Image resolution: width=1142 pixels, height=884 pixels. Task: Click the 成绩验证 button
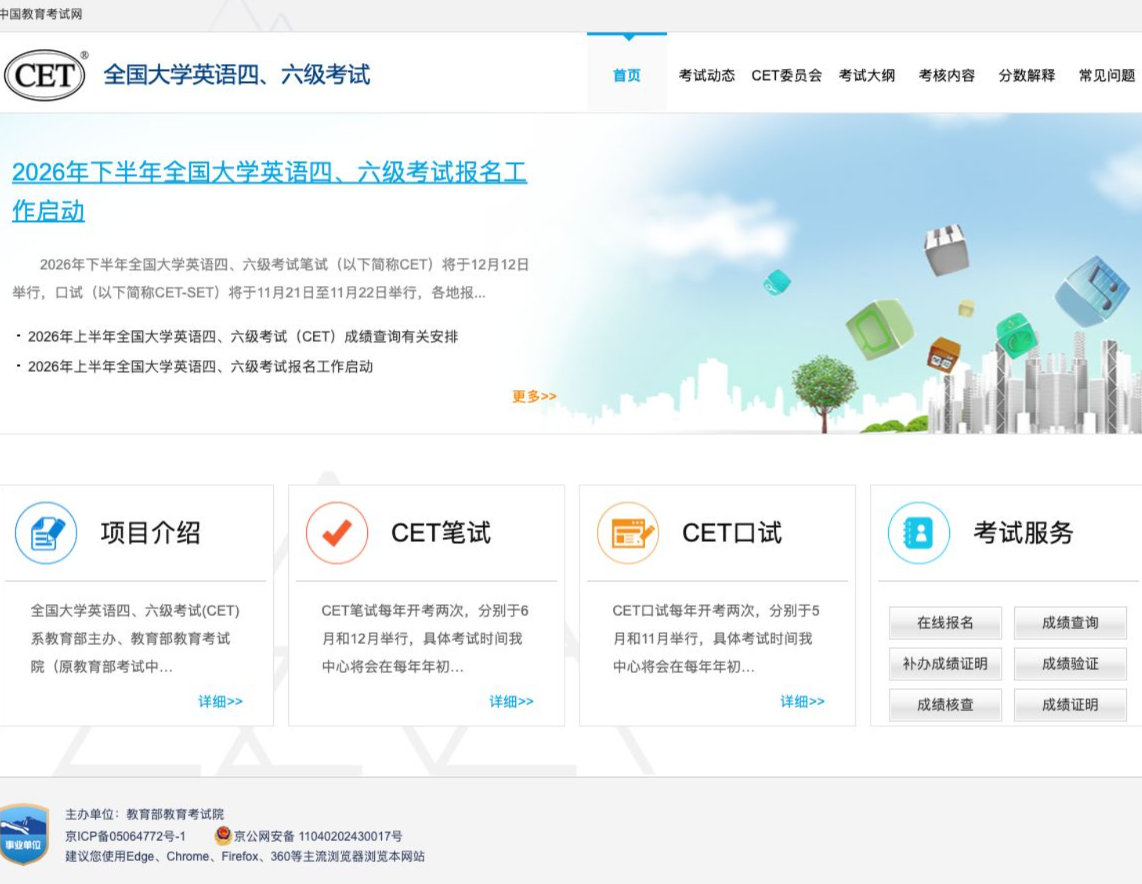[1070, 663]
